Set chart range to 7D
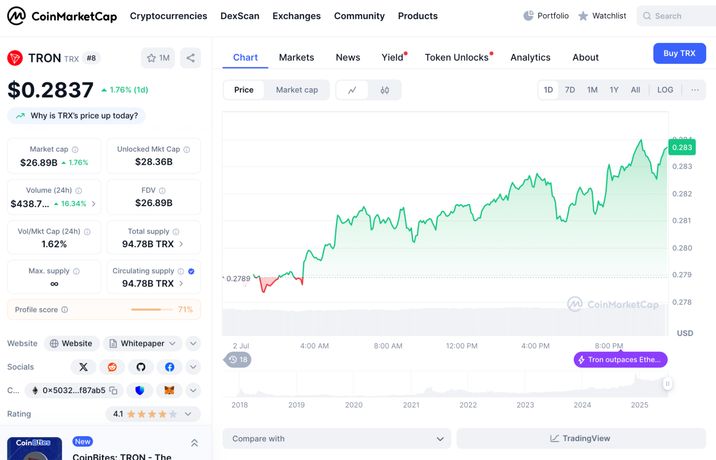The image size is (716, 460). (570, 90)
